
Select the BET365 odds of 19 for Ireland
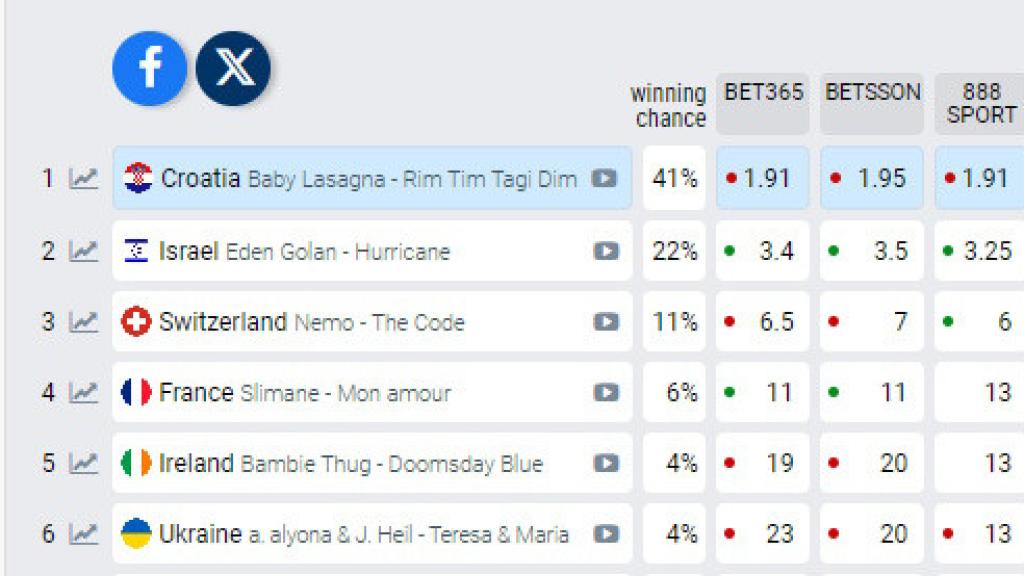coord(762,464)
